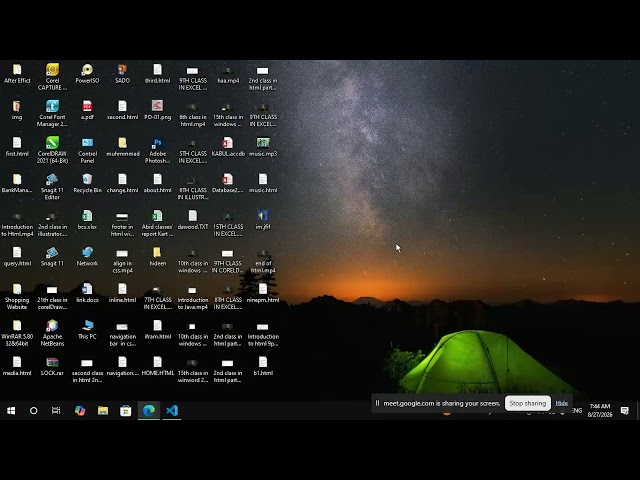The image size is (640, 480).
Task: Select the music.html file icon
Action: point(263,184)
